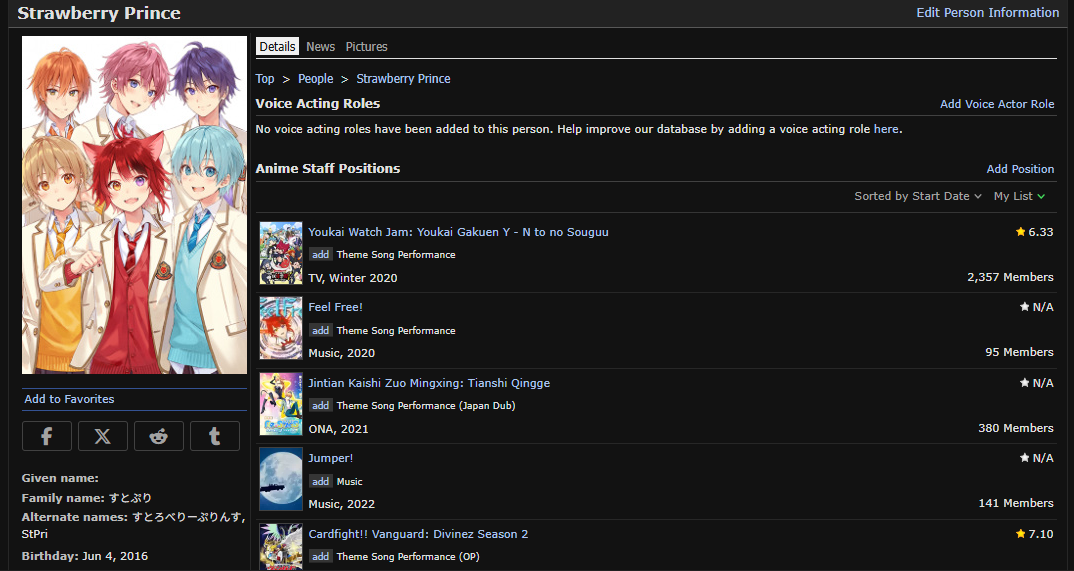Image resolution: width=1074 pixels, height=571 pixels.
Task: Switch to the News tab
Action: click(321, 47)
